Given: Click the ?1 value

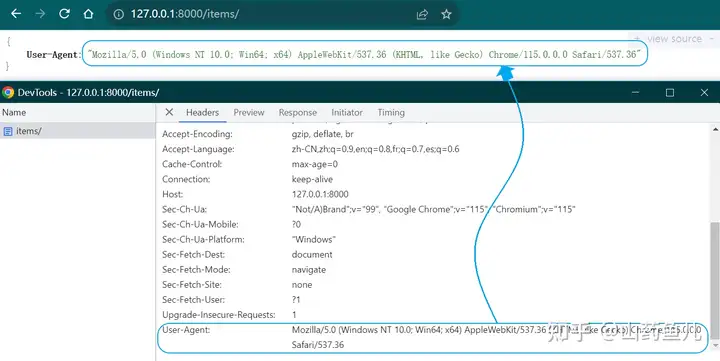Looking at the screenshot, I should [x=296, y=300].
